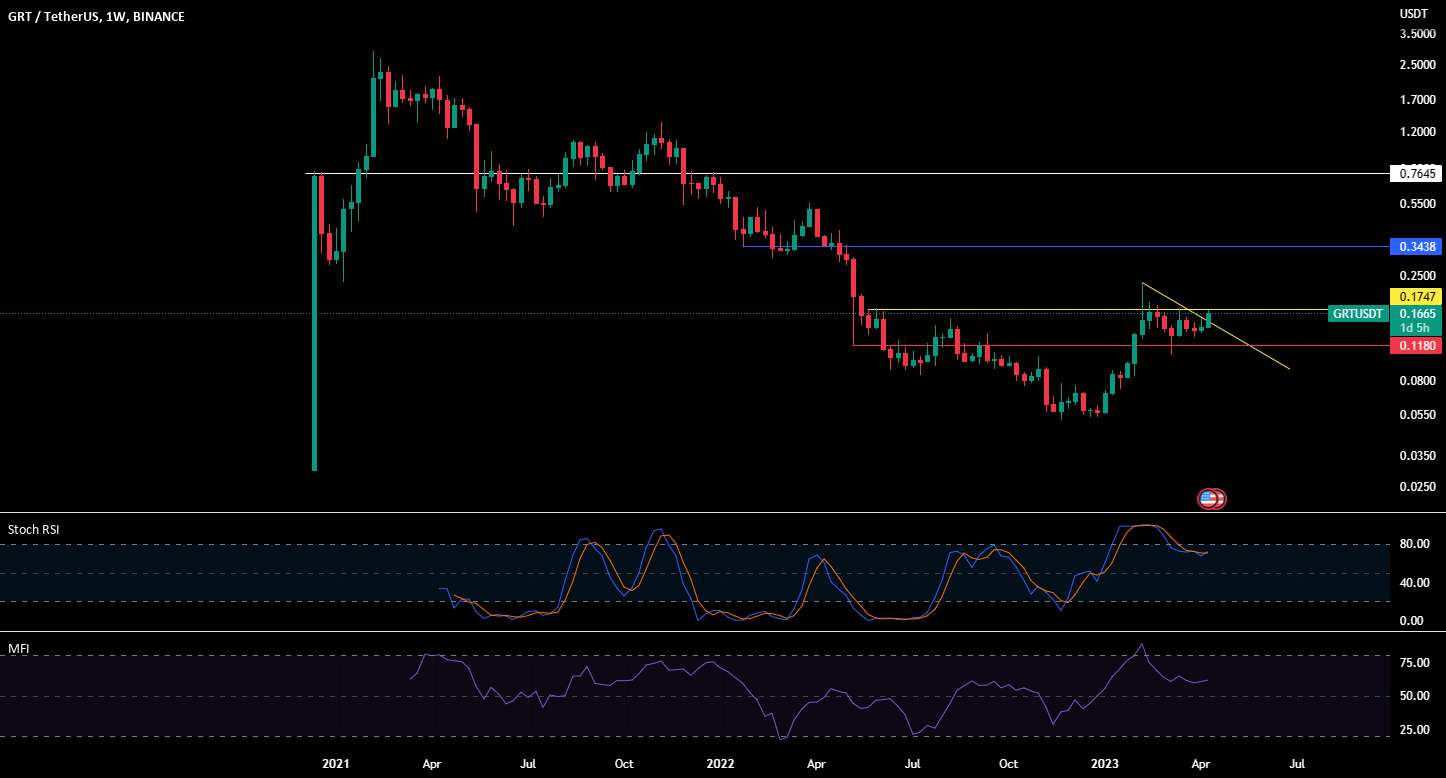Viewport: 1446px width, 778px height.
Task: Click the 2023 label on time axis
Action: point(1105,764)
